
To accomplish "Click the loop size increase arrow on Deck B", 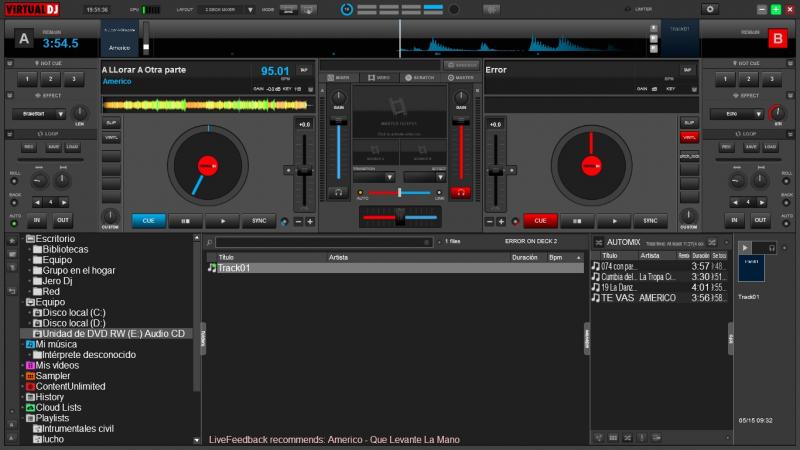I will tap(762, 203).
